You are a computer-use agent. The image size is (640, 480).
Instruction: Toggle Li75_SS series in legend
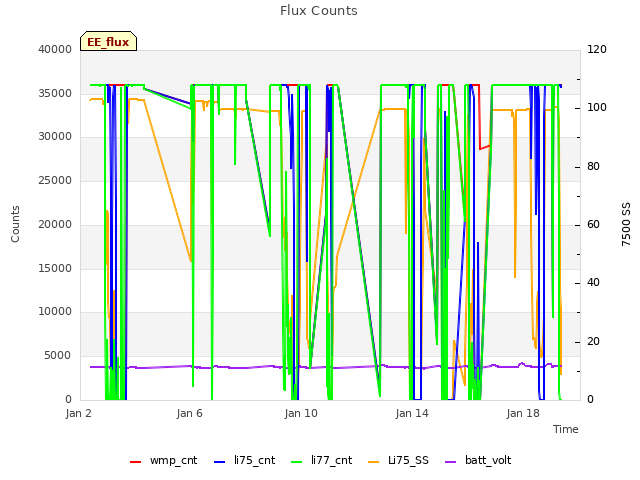(398, 460)
